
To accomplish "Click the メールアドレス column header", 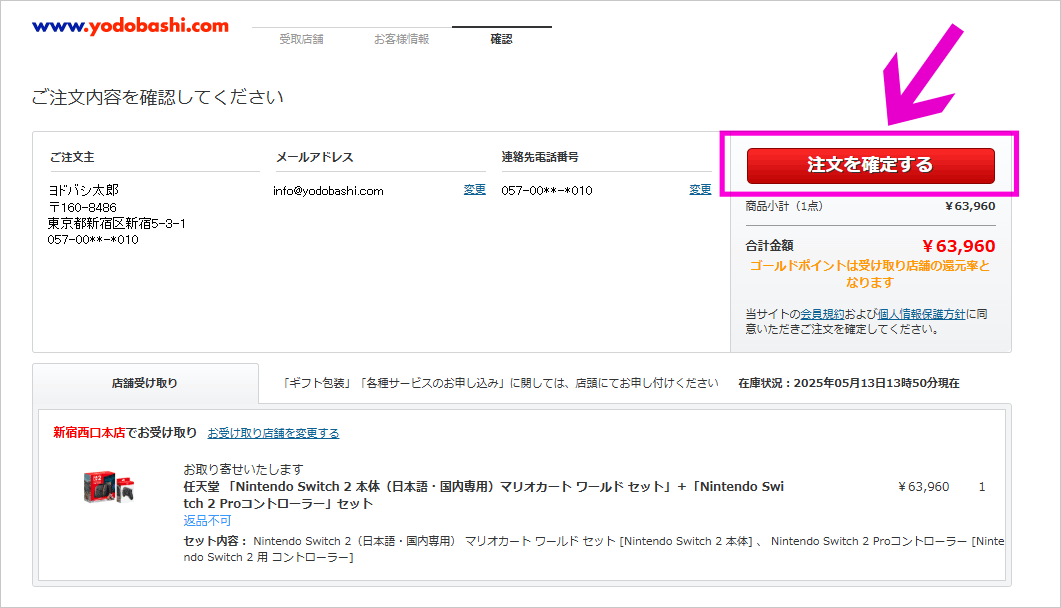I will click(315, 157).
